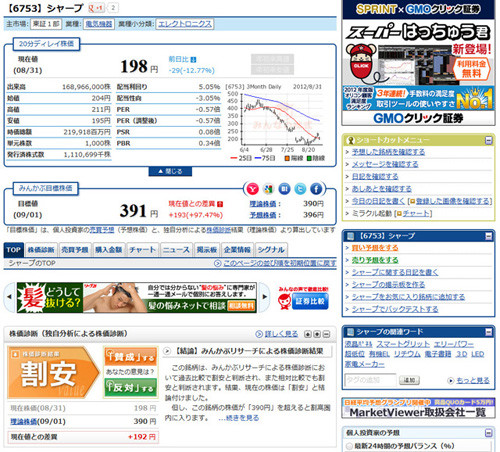
Task: Share via Google bookmark icon
Action: pos(268,189)
